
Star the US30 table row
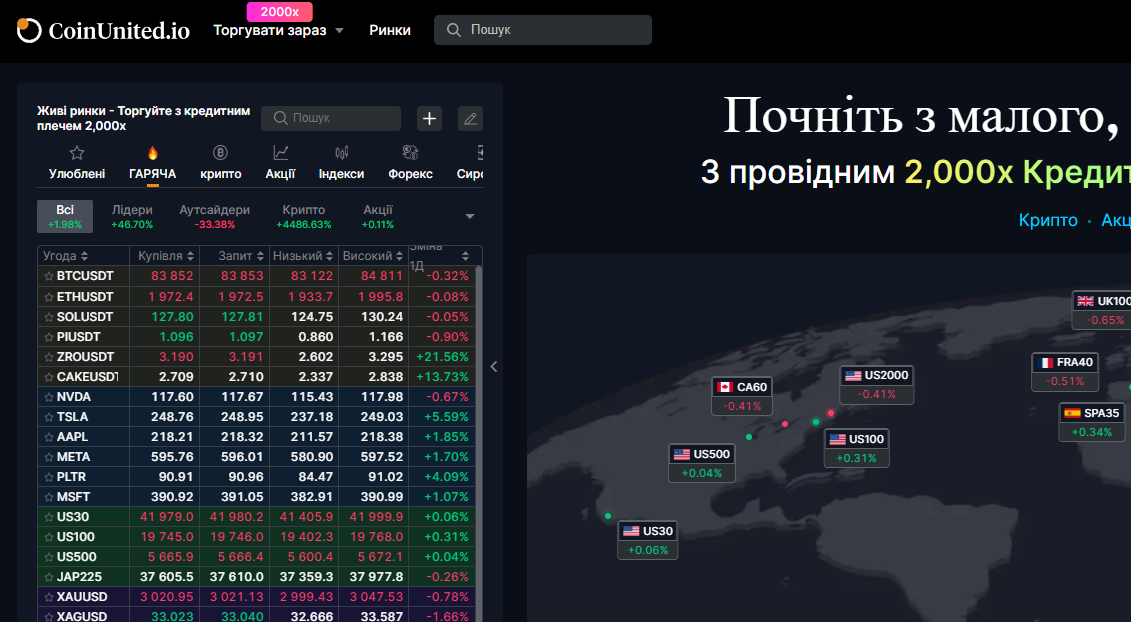49,517
